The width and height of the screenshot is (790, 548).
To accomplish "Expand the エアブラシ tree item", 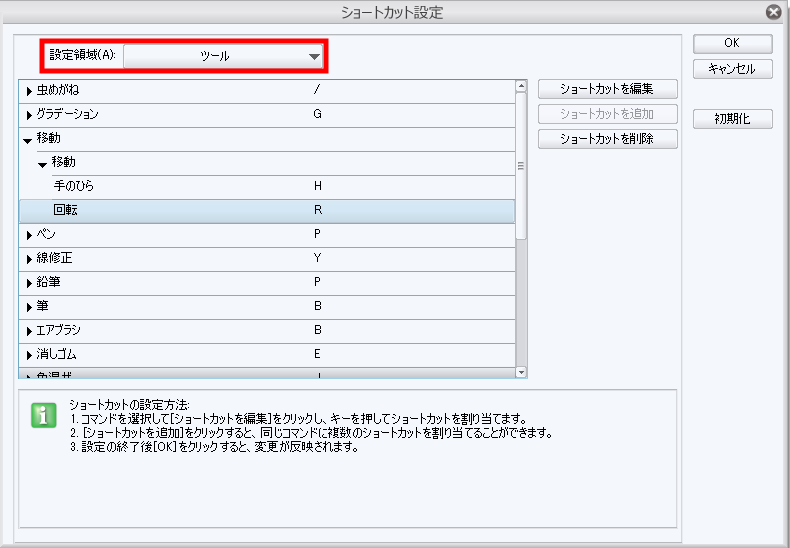I will (x=29, y=331).
